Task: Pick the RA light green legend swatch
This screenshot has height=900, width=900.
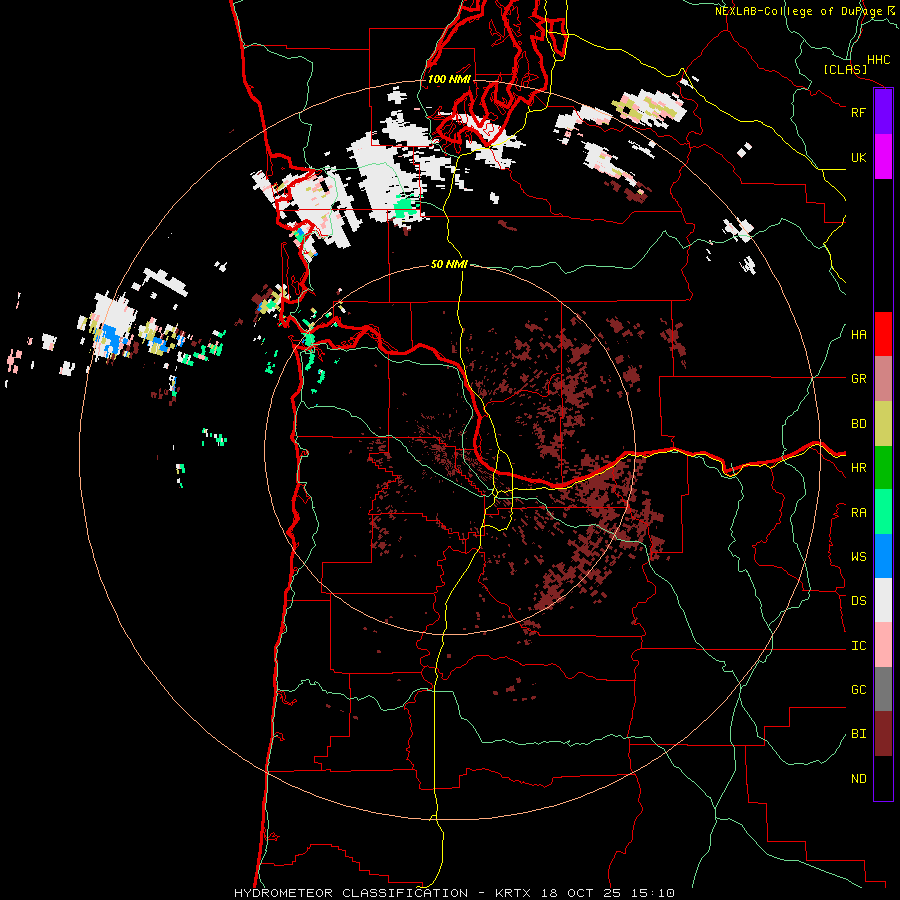Action: tap(883, 512)
